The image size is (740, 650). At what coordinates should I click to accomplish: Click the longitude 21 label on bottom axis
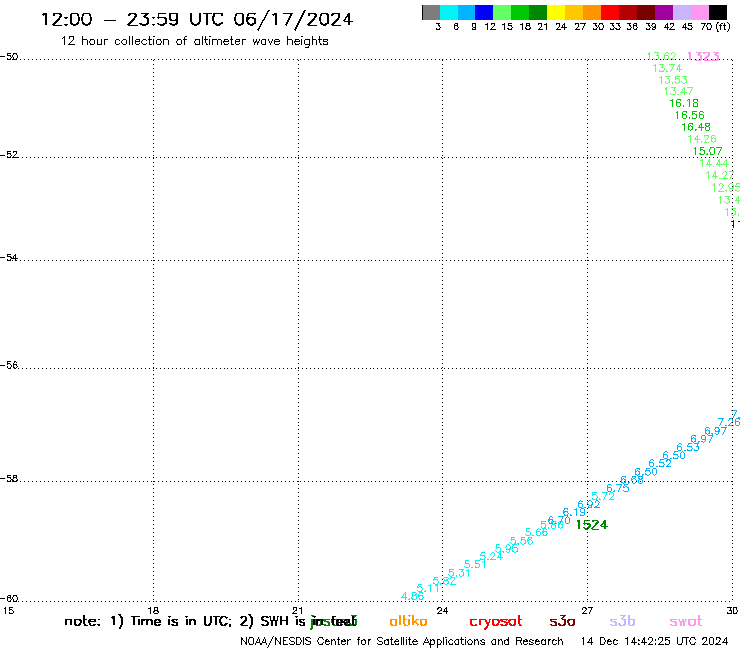click(x=298, y=610)
